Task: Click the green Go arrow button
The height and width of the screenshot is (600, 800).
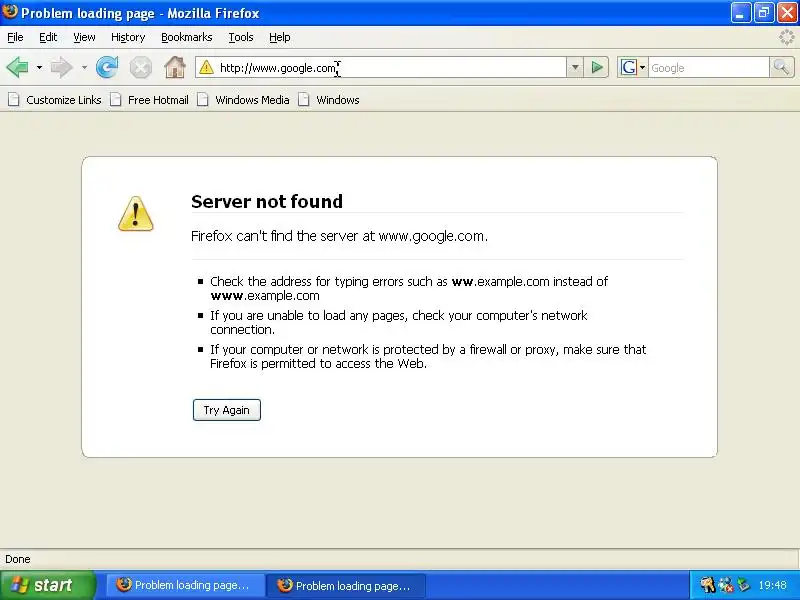Action: tap(596, 67)
